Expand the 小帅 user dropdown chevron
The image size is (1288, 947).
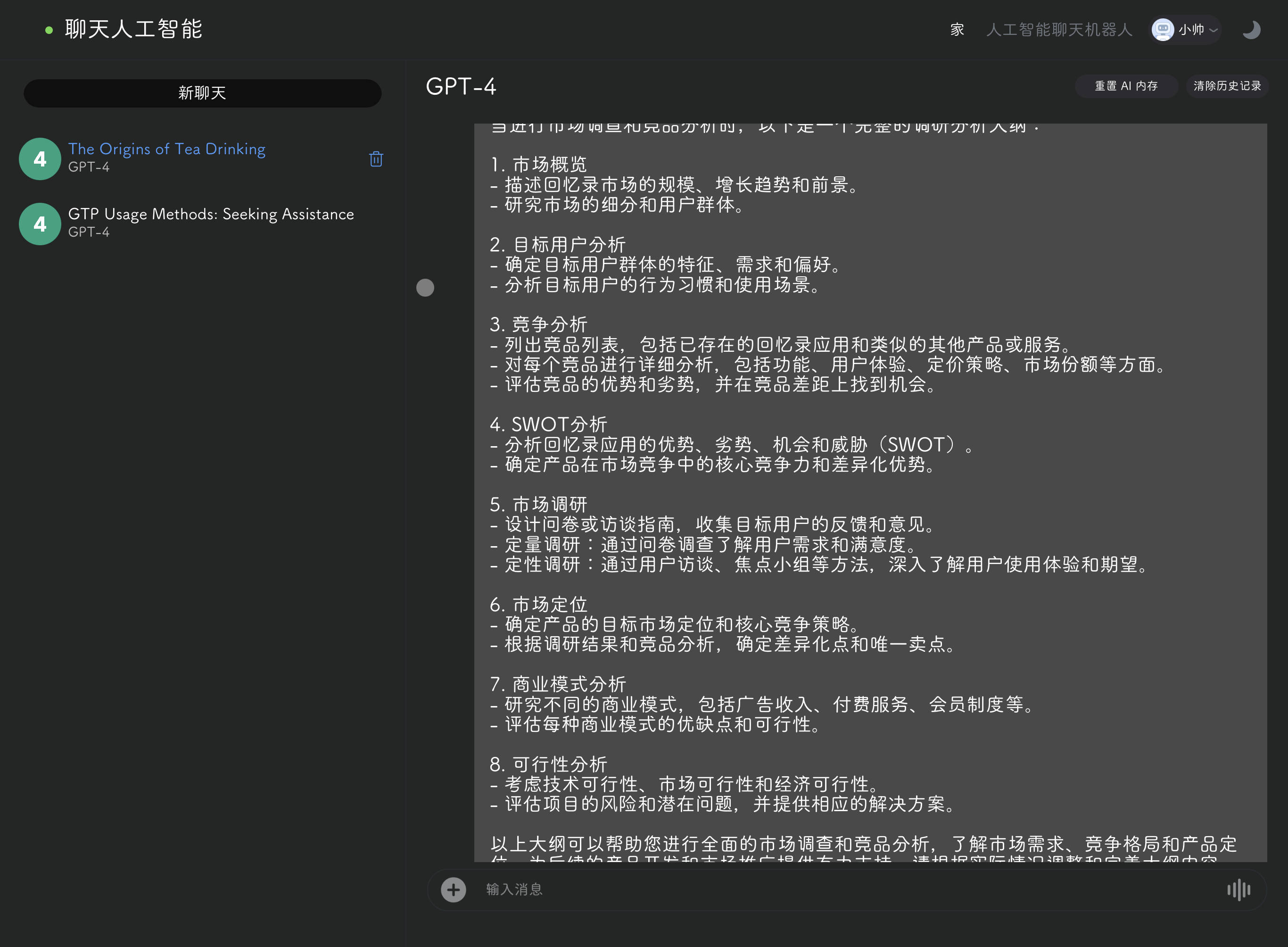tap(1213, 30)
